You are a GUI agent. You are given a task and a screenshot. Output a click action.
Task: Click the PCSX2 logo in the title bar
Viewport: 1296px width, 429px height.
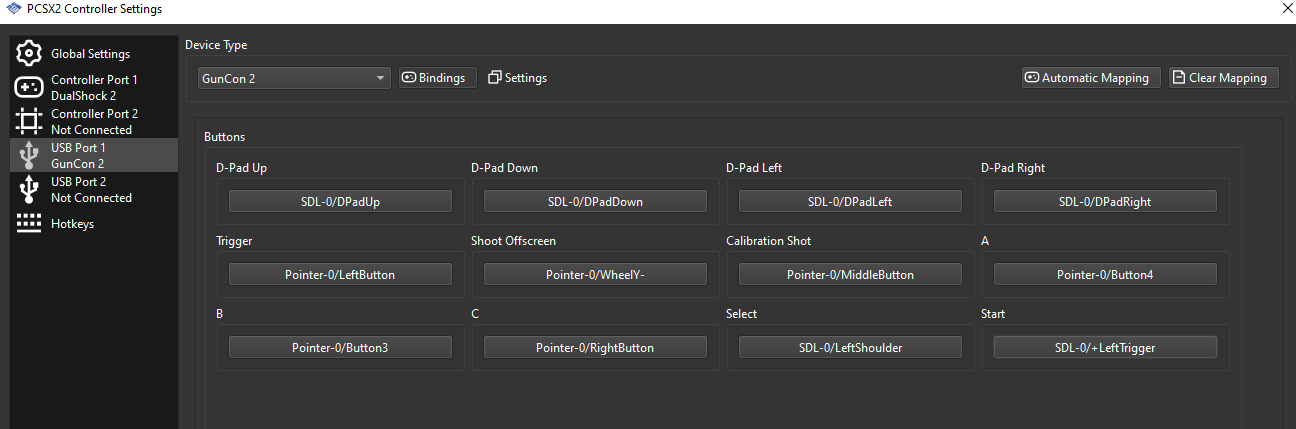coord(13,9)
